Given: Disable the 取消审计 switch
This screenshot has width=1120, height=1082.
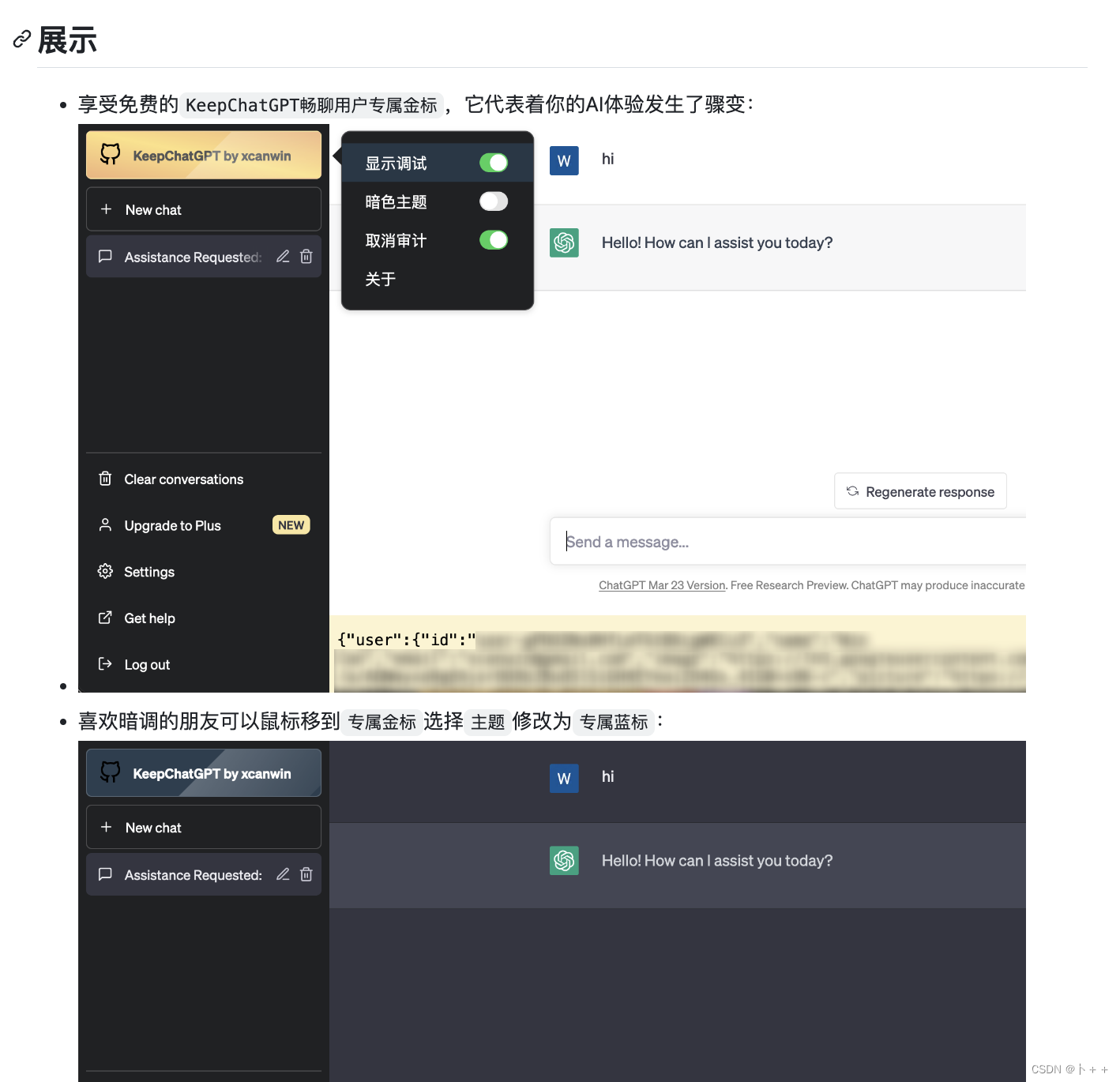Looking at the screenshot, I should tap(494, 240).
